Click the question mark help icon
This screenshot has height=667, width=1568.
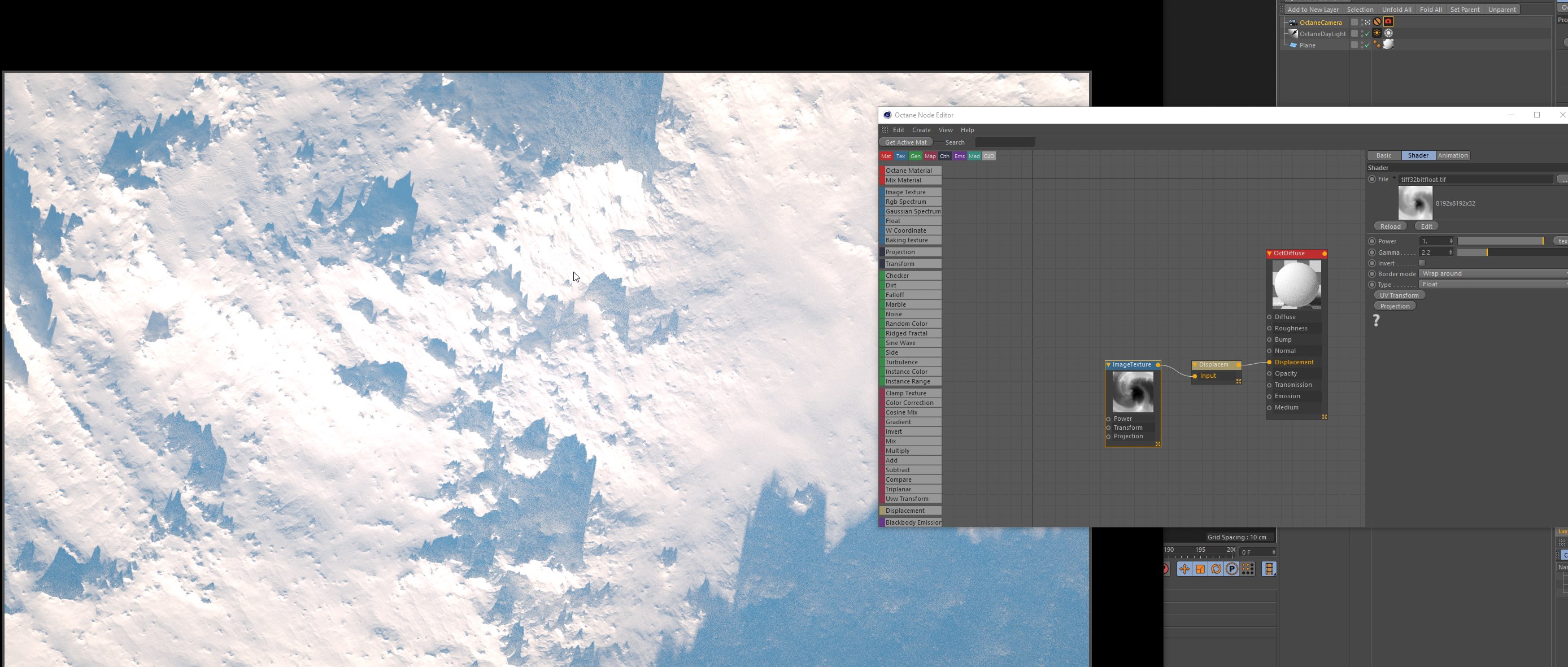pos(1377,320)
